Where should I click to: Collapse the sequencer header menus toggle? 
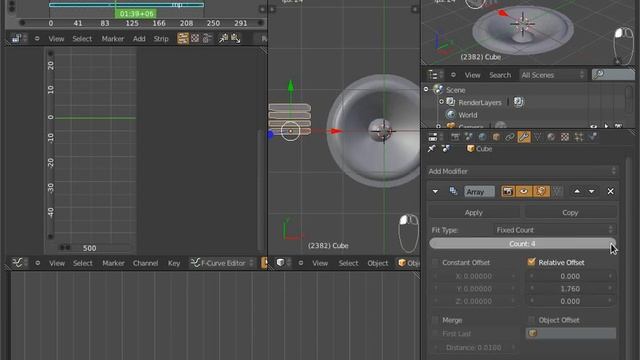click(37, 38)
